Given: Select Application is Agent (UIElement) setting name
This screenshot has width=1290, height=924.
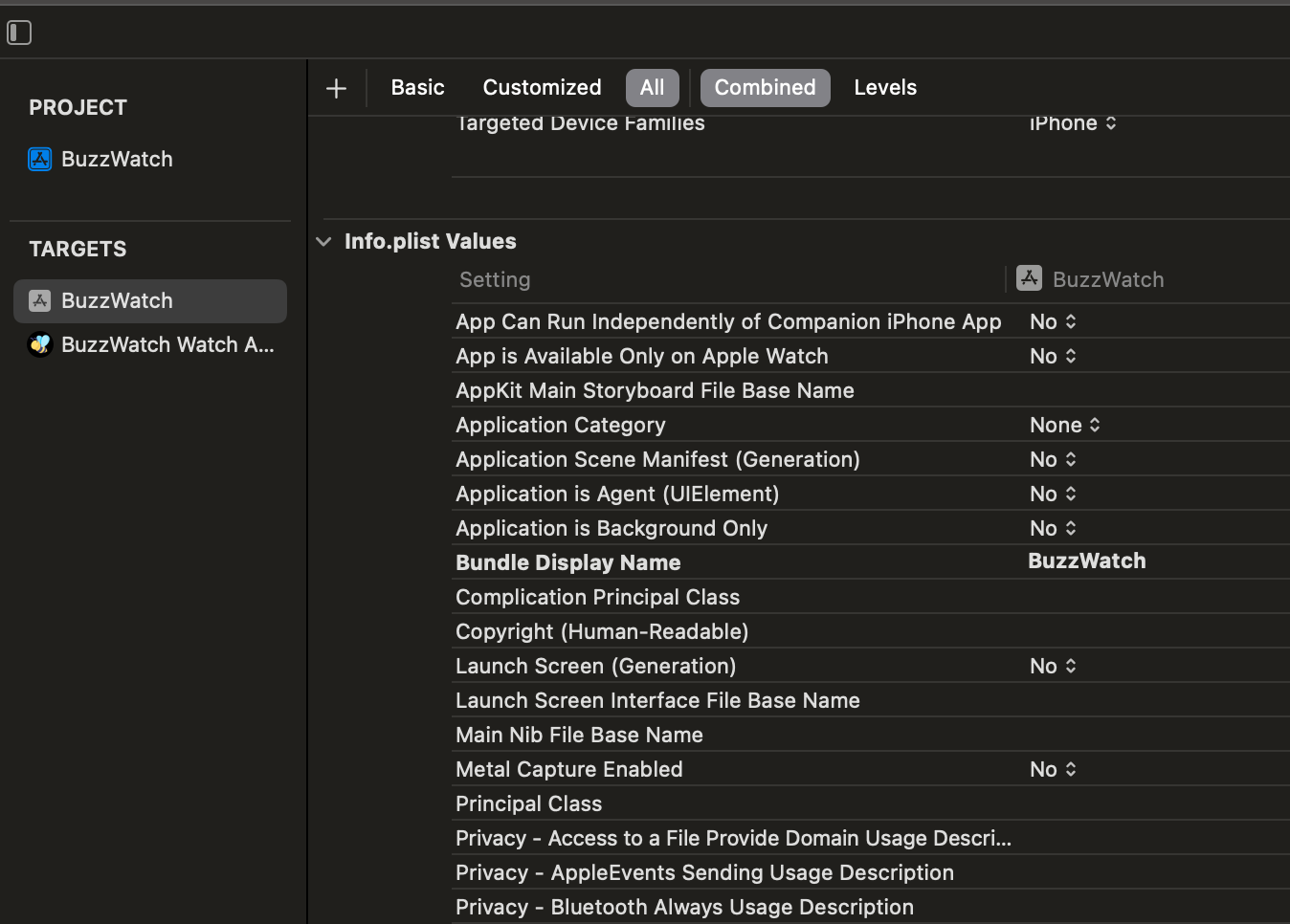Looking at the screenshot, I should pyautogui.click(x=617, y=494).
